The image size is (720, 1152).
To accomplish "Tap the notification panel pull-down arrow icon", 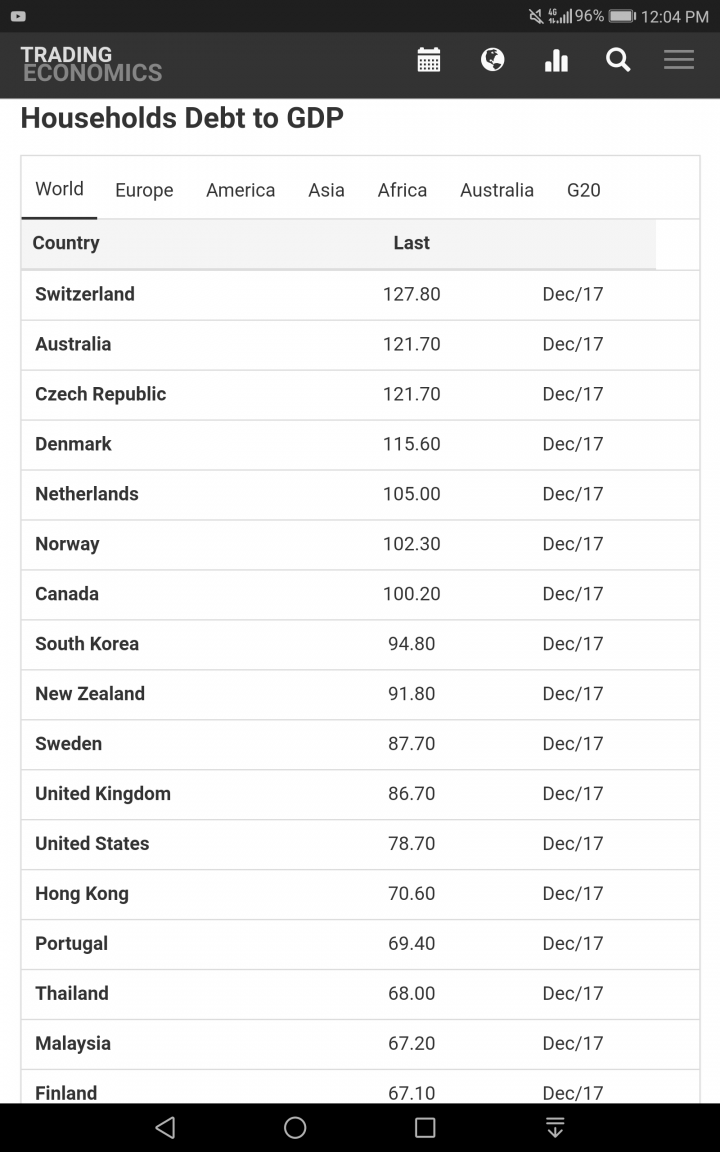I will coord(555,1128).
